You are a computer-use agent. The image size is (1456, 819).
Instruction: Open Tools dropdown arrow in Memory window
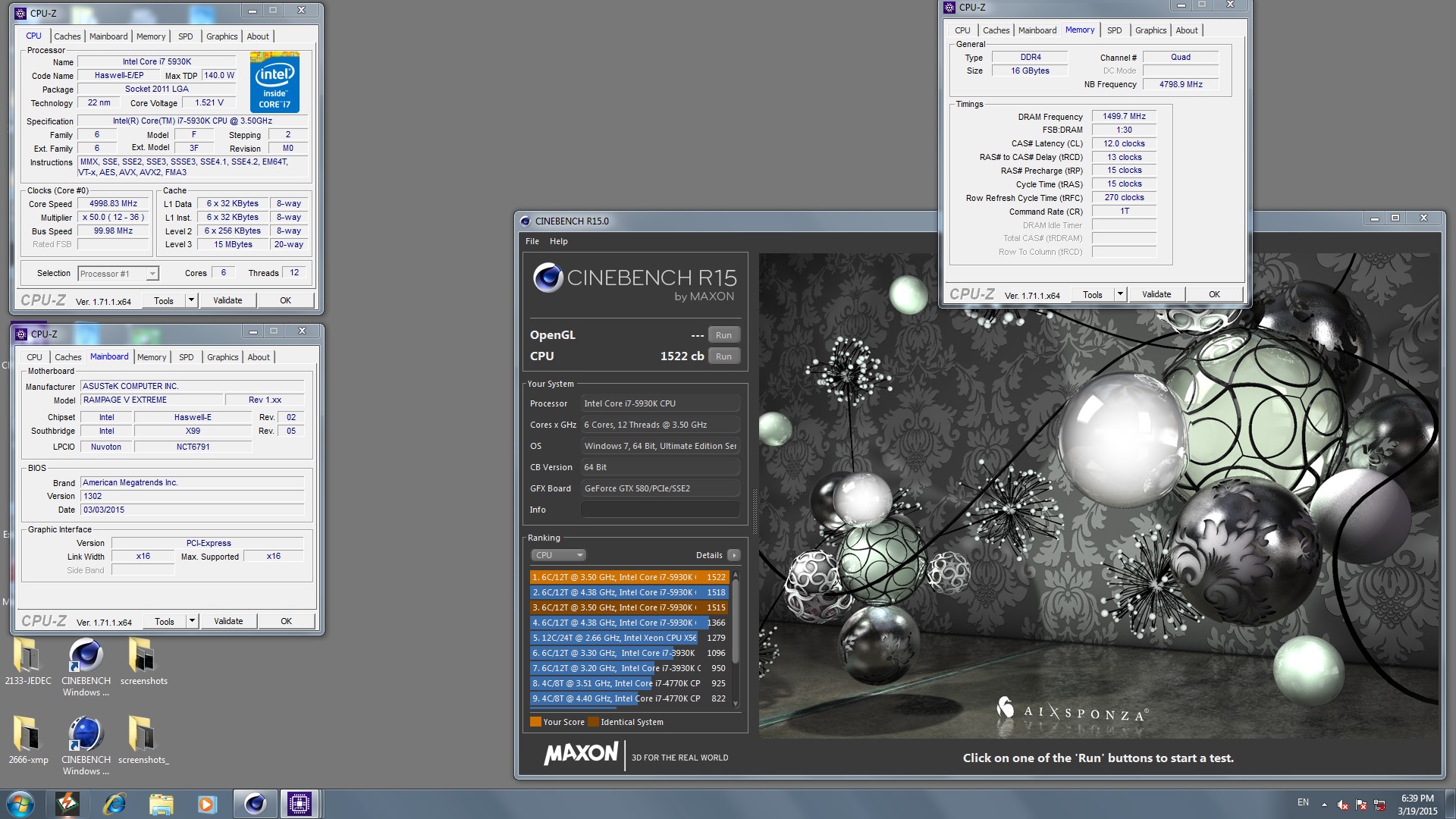(1120, 294)
